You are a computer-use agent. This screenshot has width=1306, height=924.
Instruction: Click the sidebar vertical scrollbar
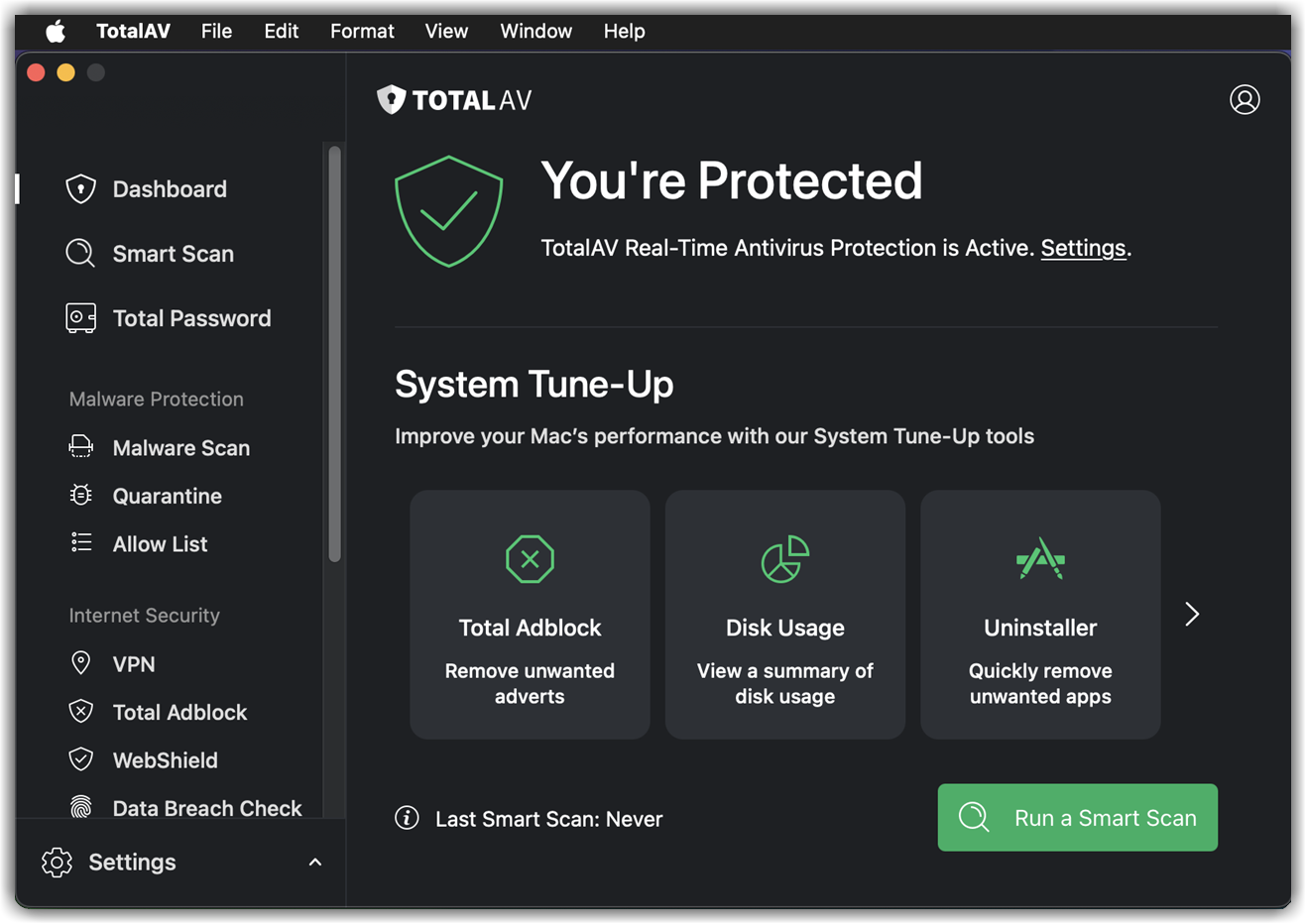click(x=335, y=354)
